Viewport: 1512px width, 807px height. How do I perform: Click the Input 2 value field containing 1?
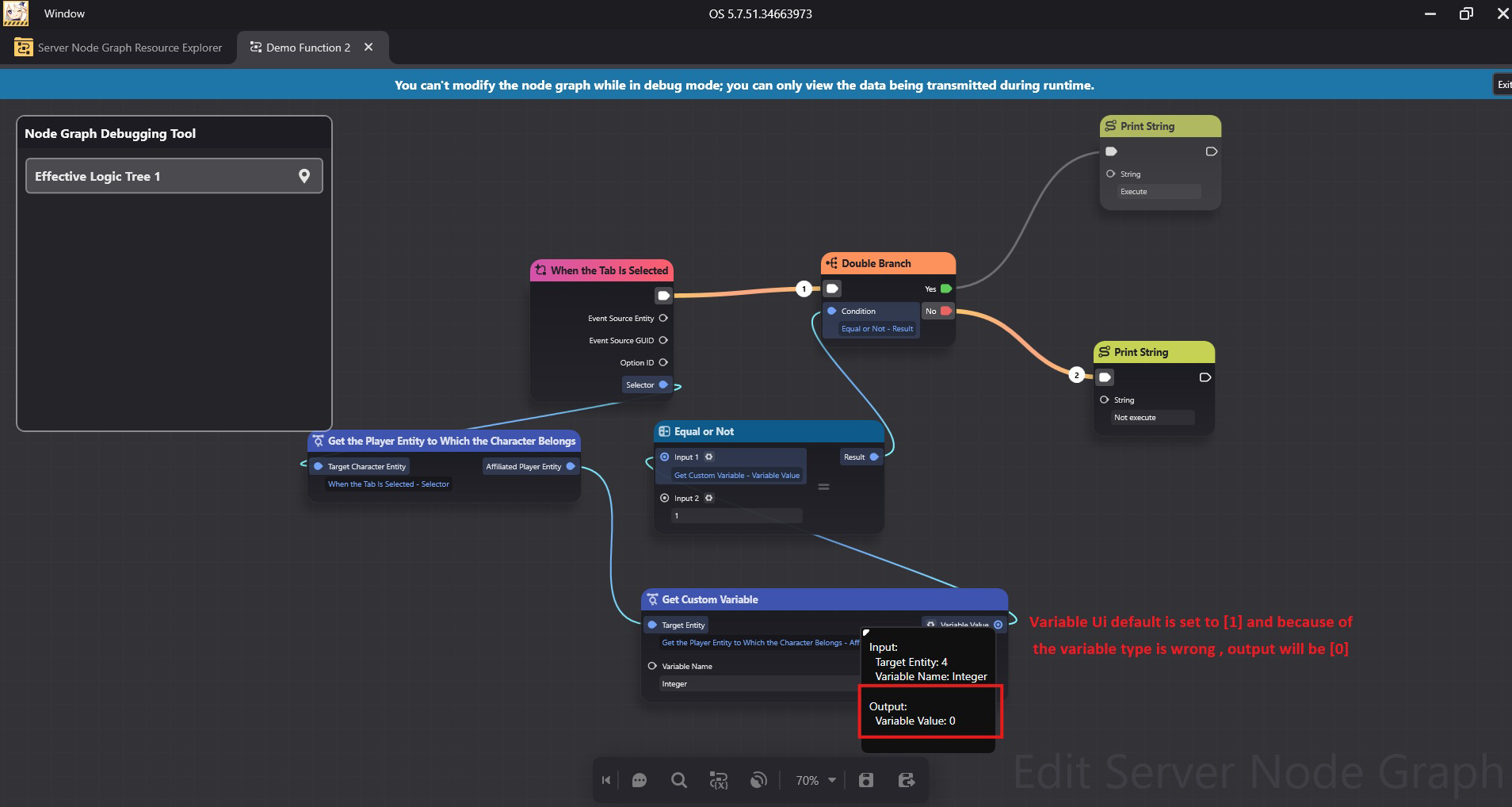pyautogui.click(x=736, y=516)
